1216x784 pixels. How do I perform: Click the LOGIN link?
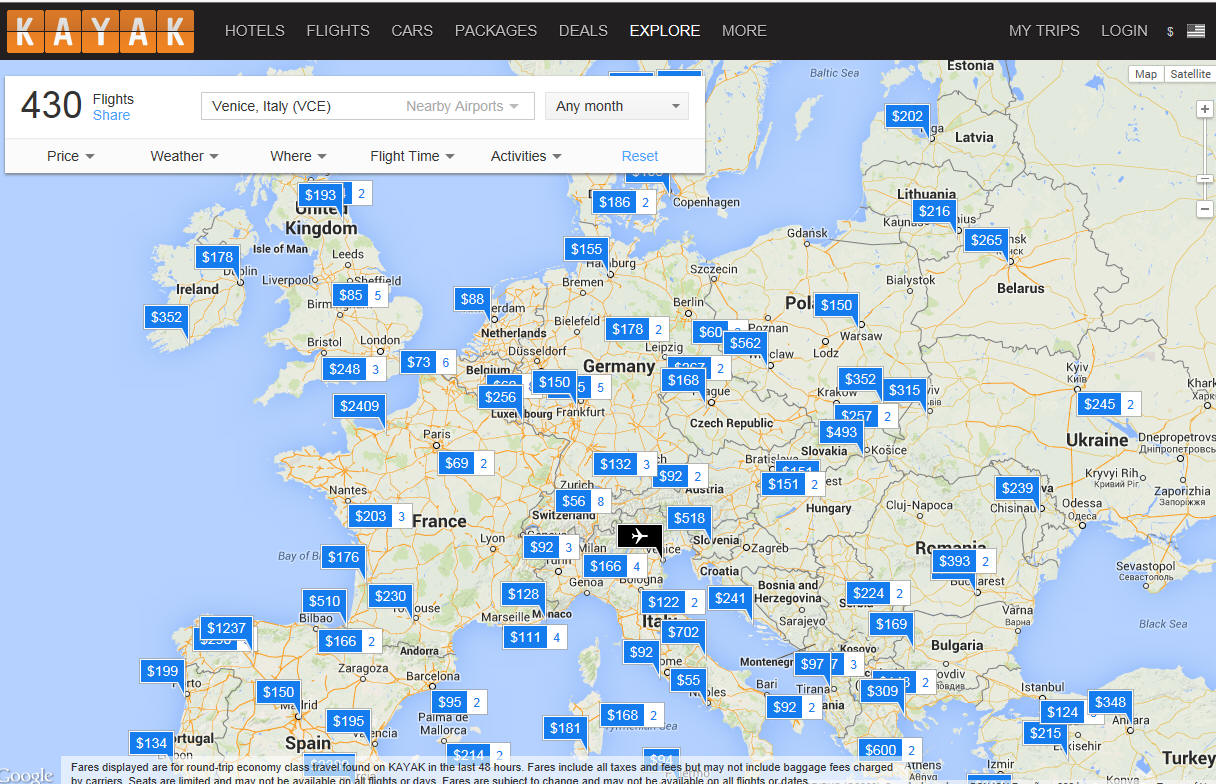tap(1124, 31)
